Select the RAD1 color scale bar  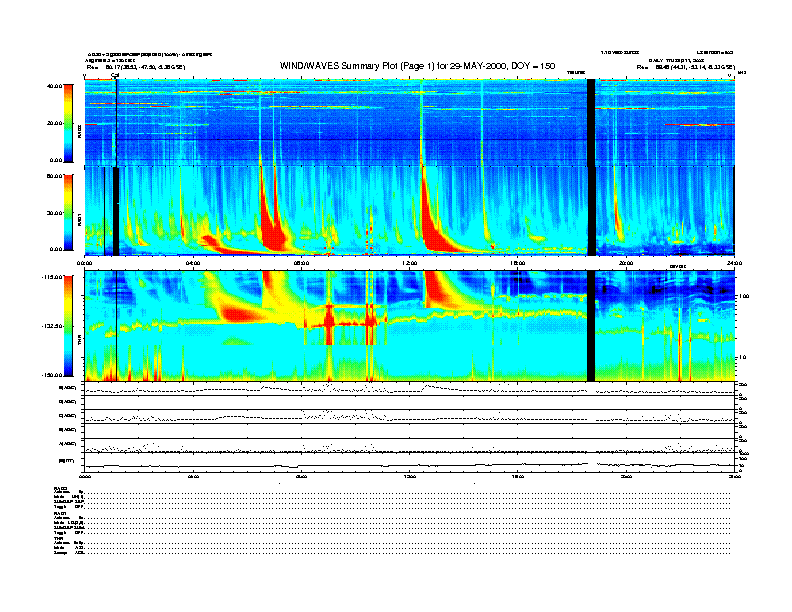(x=68, y=213)
